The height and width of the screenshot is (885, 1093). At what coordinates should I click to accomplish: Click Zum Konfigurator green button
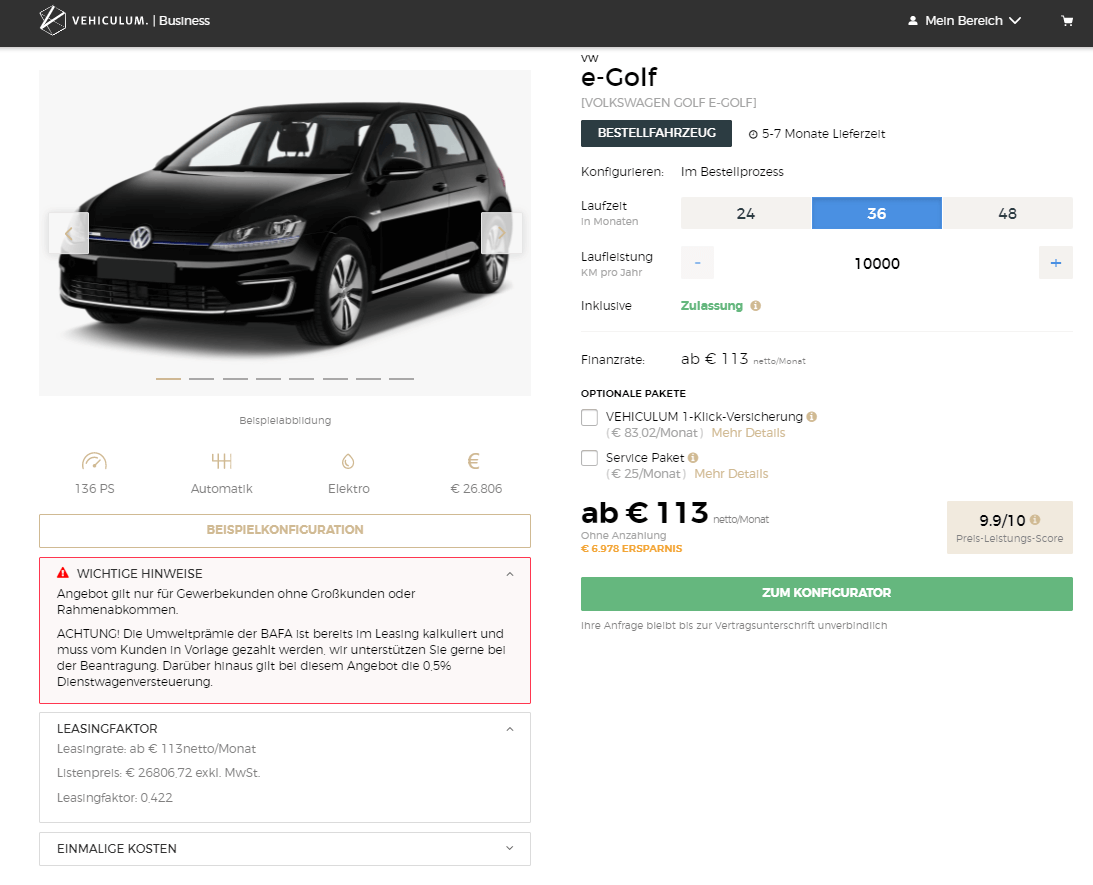coord(827,594)
